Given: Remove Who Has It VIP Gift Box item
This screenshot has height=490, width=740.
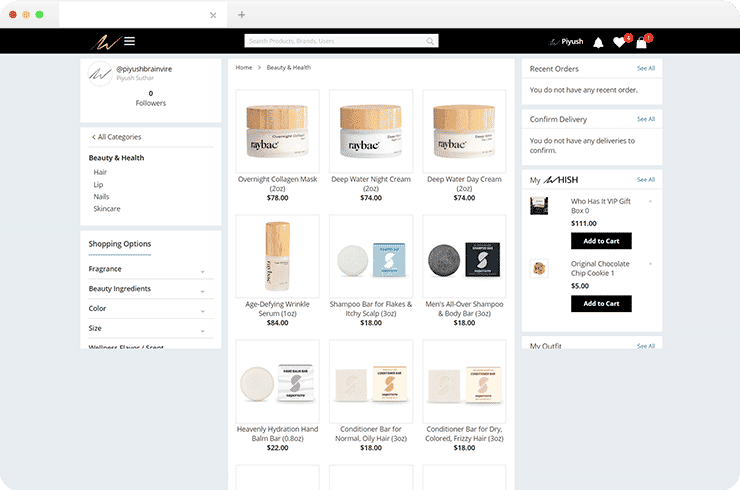Looking at the screenshot, I should (x=650, y=202).
